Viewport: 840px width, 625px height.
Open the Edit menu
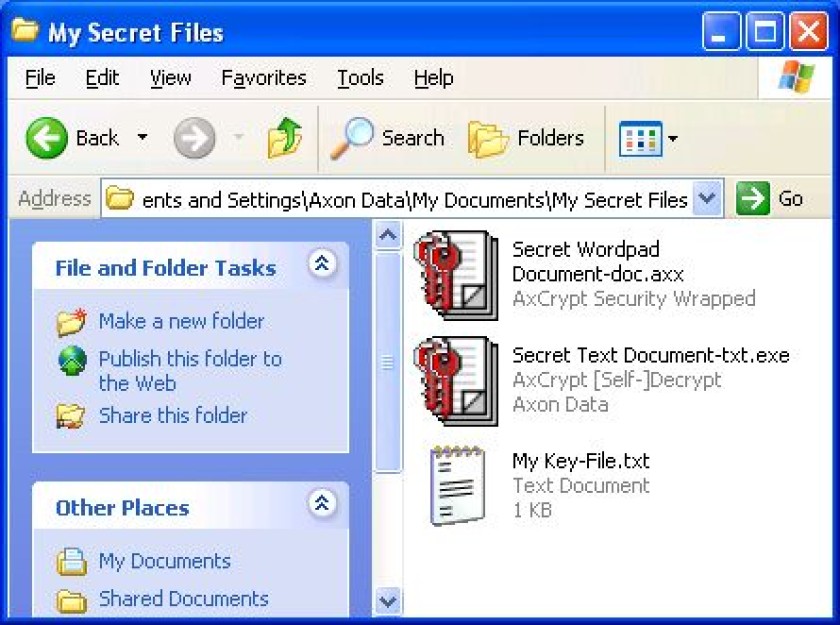click(x=102, y=78)
